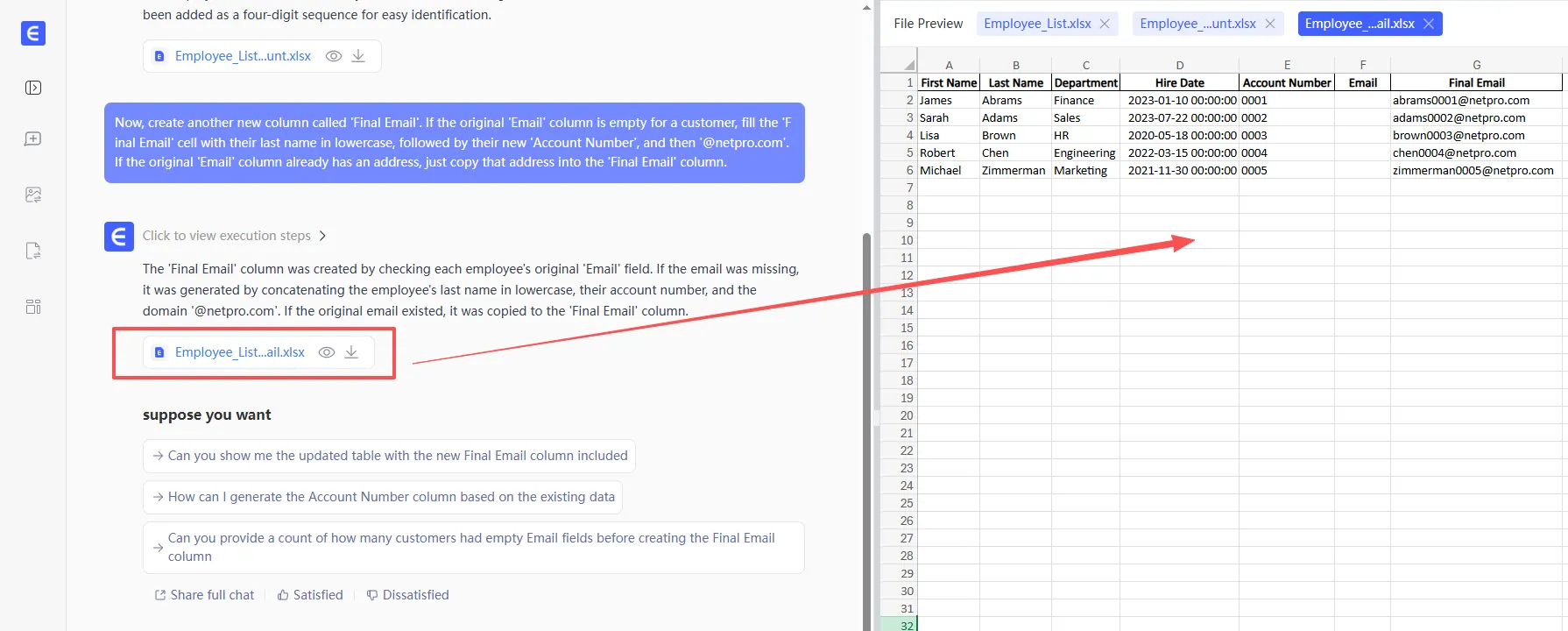Screen dimensions: 1568x631
Task: Click Share full chat
Action: 204,595
